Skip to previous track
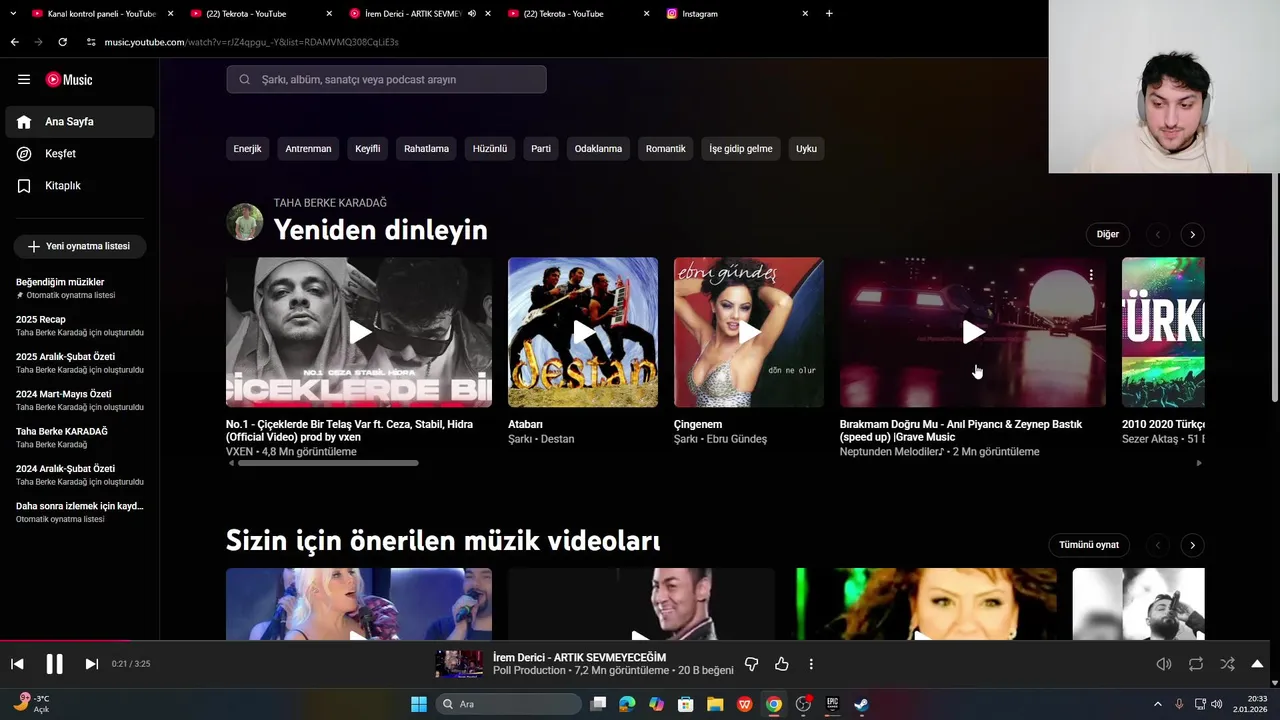Image resolution: width=1280 pixels, height=720 pixels. (x=17, y=664)
